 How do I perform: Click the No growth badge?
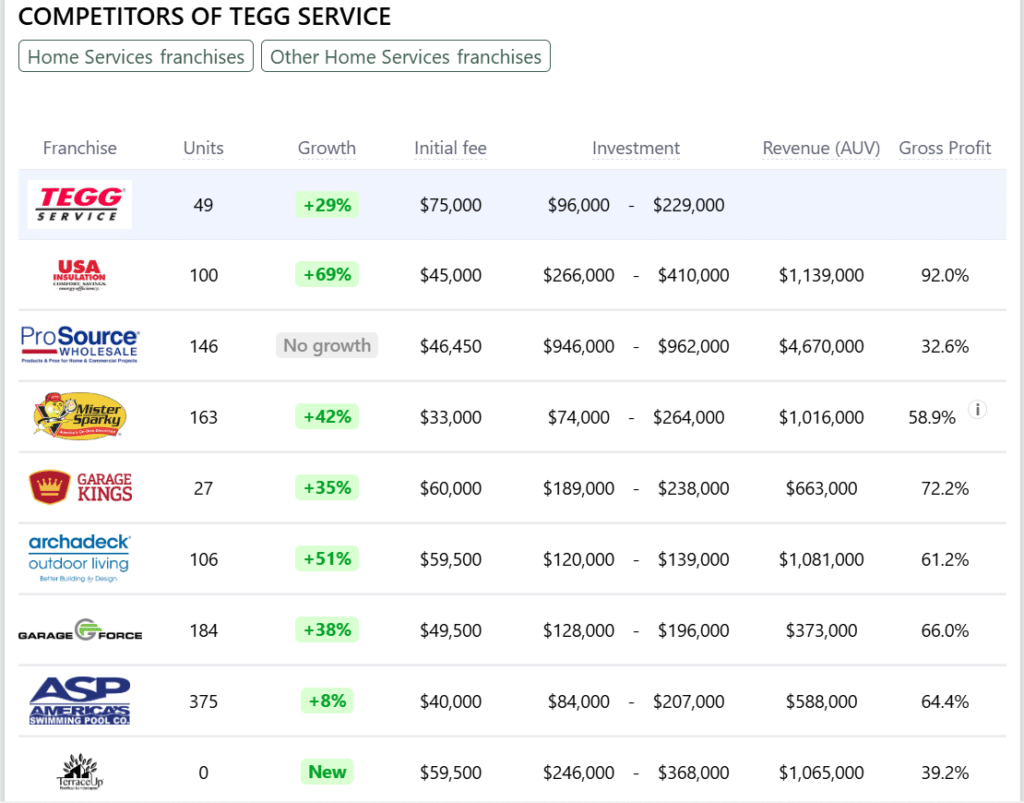click(x=327, y=345)
